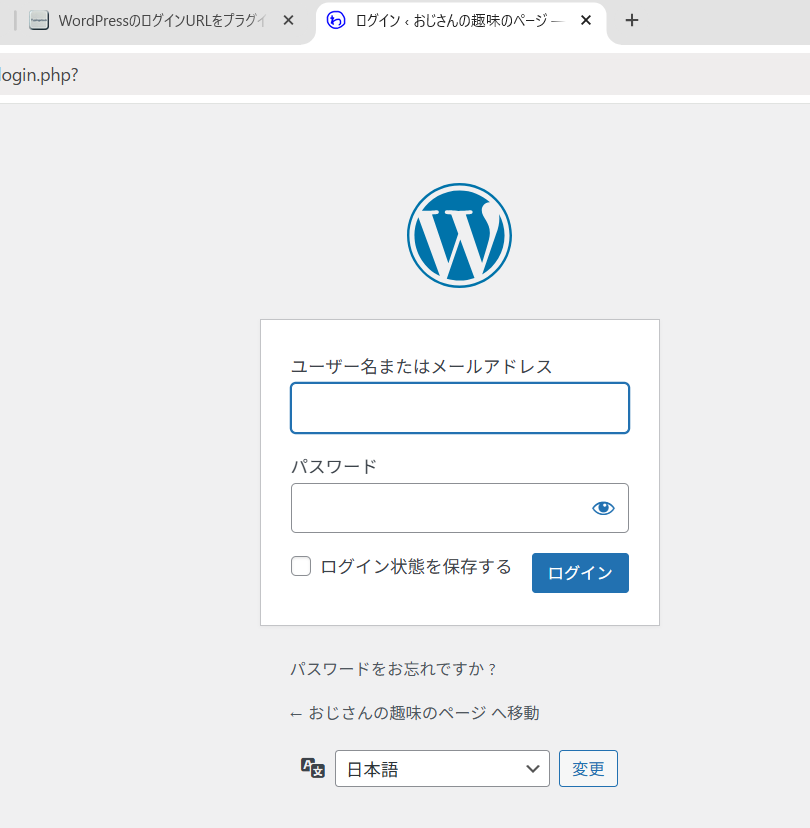810x828 pixels.
Task: Click the 変更 language change button
Action: pos(588,768)
